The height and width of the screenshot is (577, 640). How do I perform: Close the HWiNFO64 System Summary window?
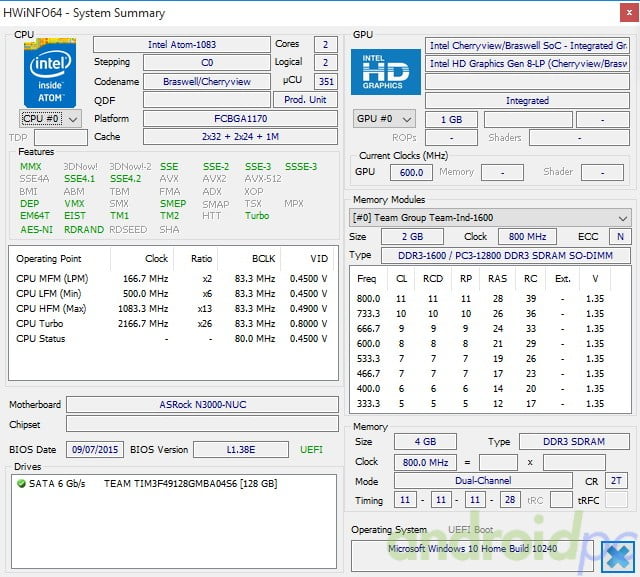click(629, 13)
